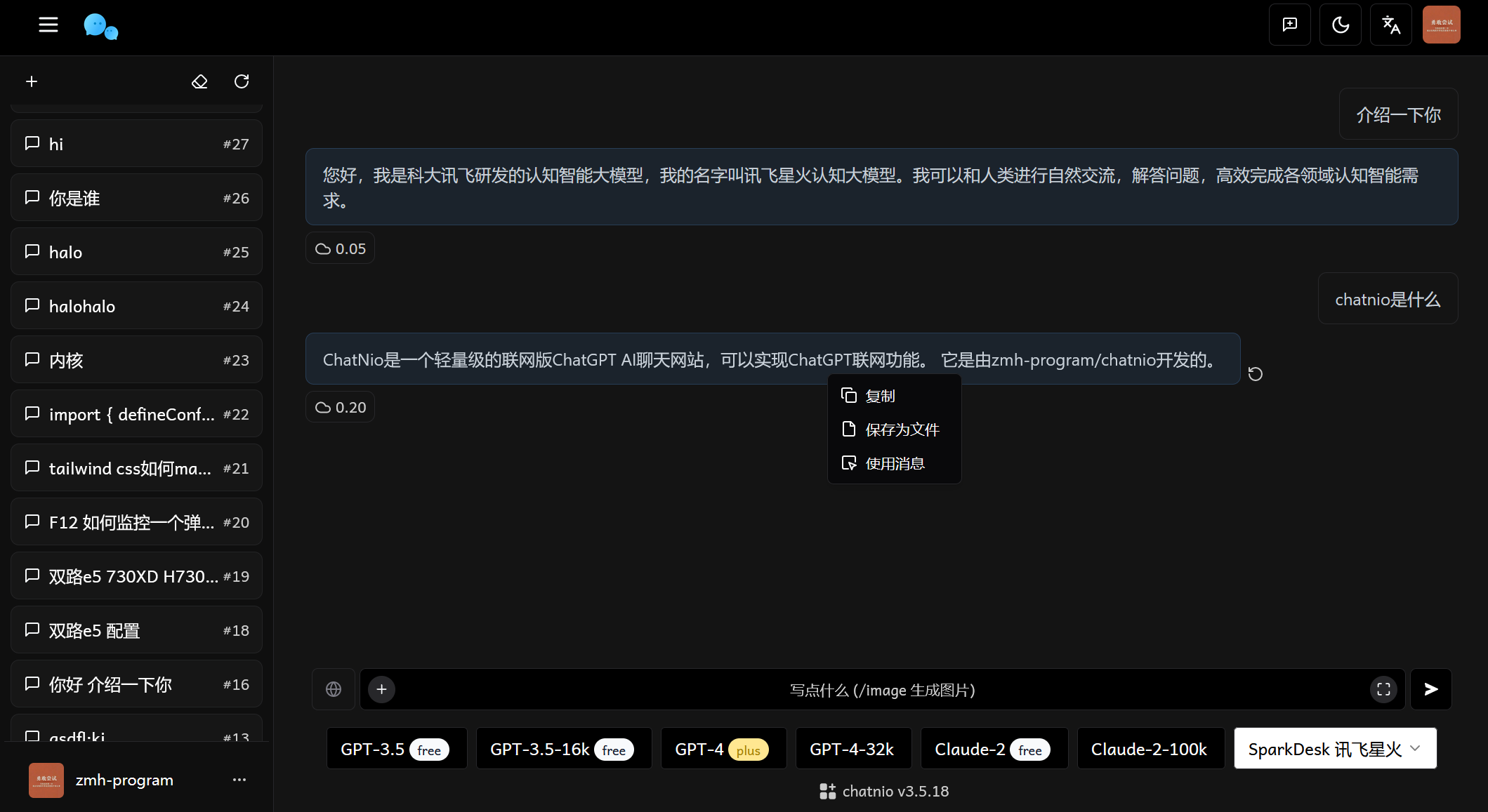Select the GPT-3.5-16k free model
Screen dimensions: 1488x812
point(564,749)
